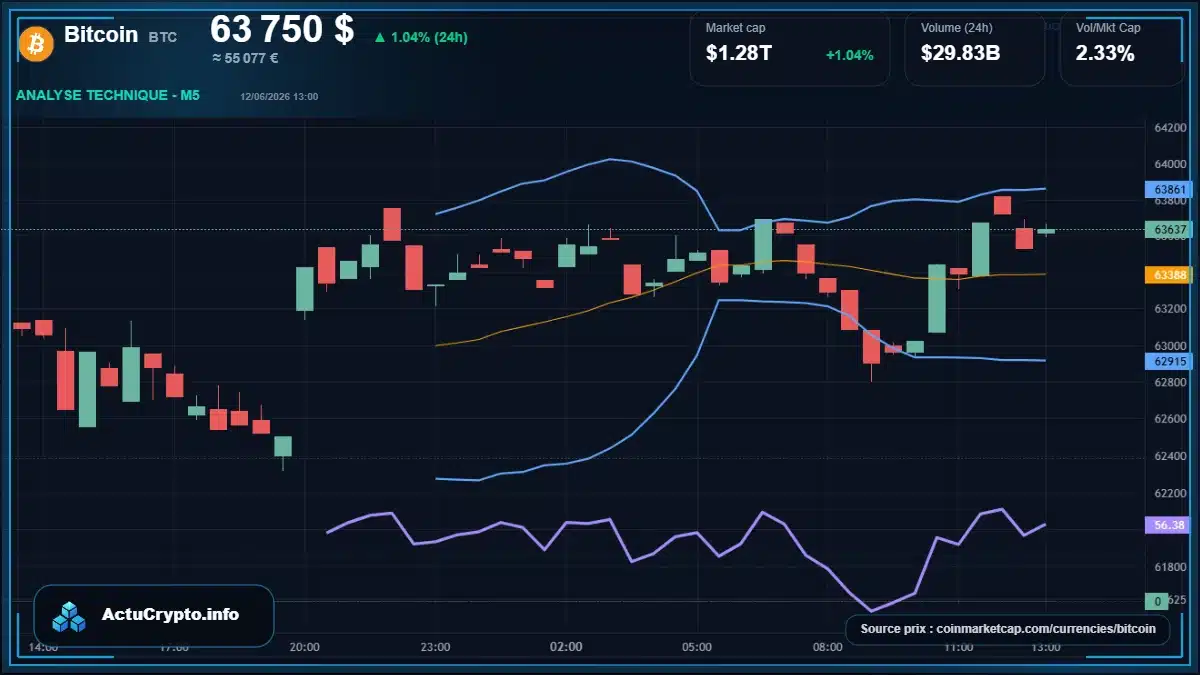The height and width of the screenshot is (675, 1200).
Task: Click the 23:00 time axis label
Action: tap(435, 647)
